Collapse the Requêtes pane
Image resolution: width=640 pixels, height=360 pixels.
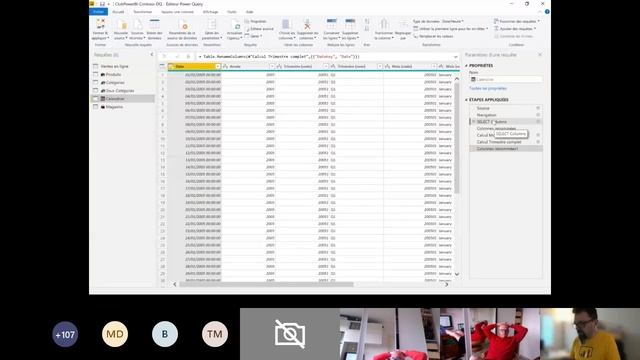tap(152, 55)
